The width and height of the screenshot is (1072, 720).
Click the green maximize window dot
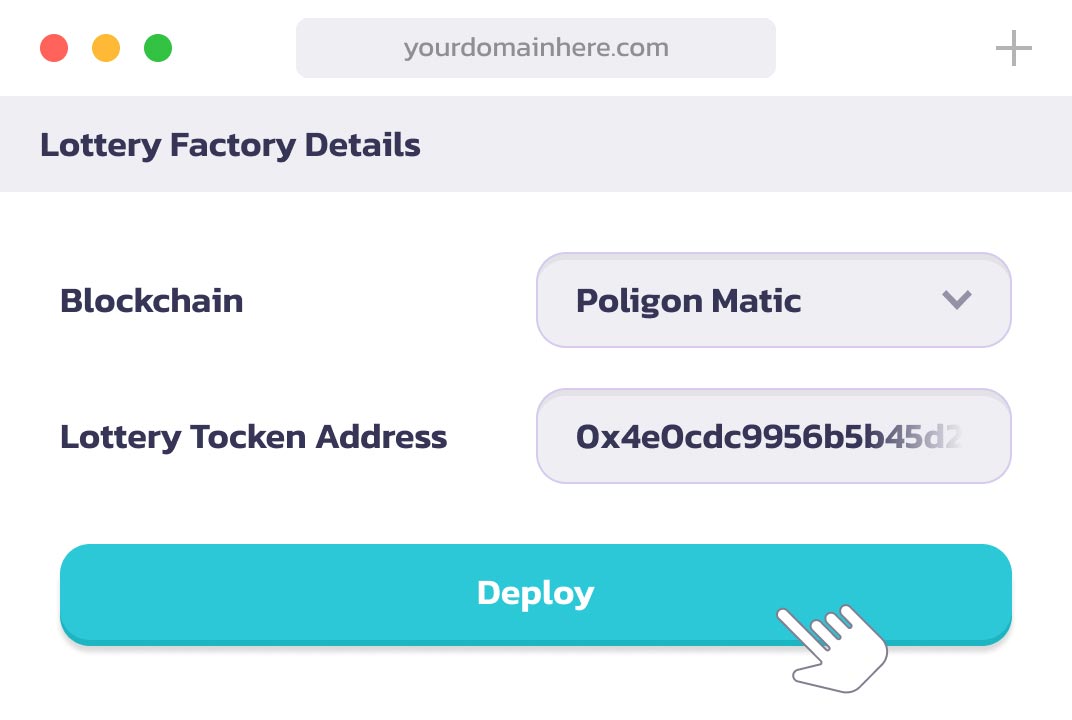(x=158, y=48)
